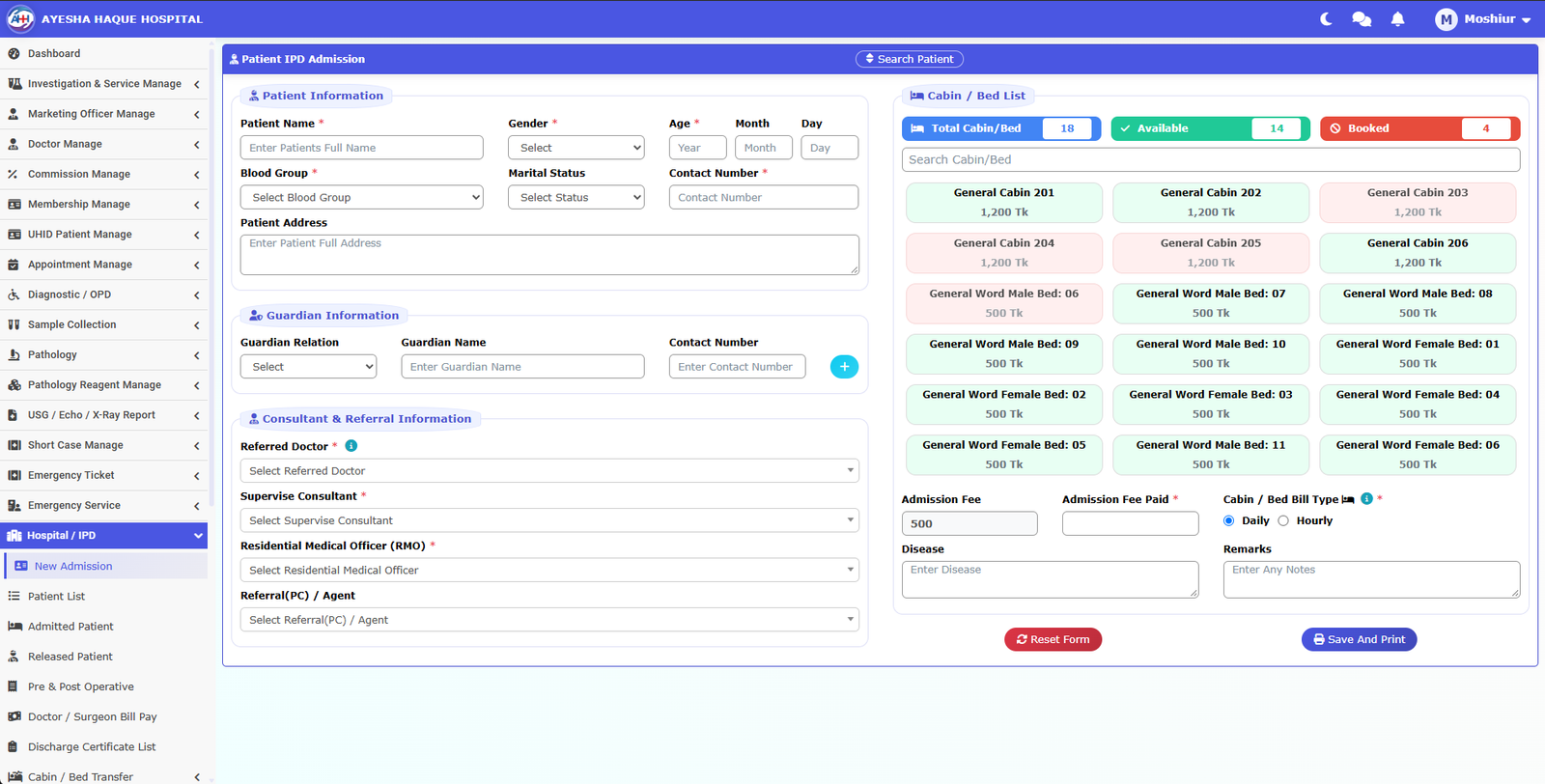
Task: Select General Word Female Bed: 03
Action: click(x=1211, y=405)
